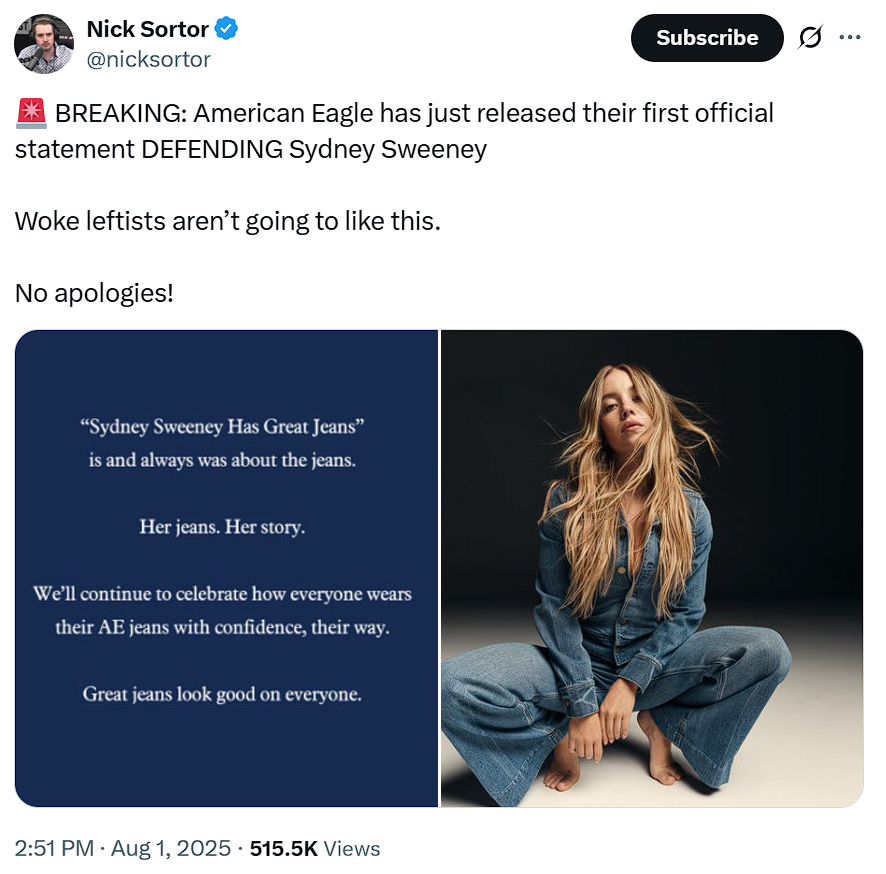This screenshot has width=886, height=874.
Task: Visit the @nicksortor handle link
Action: click(149, 59)
